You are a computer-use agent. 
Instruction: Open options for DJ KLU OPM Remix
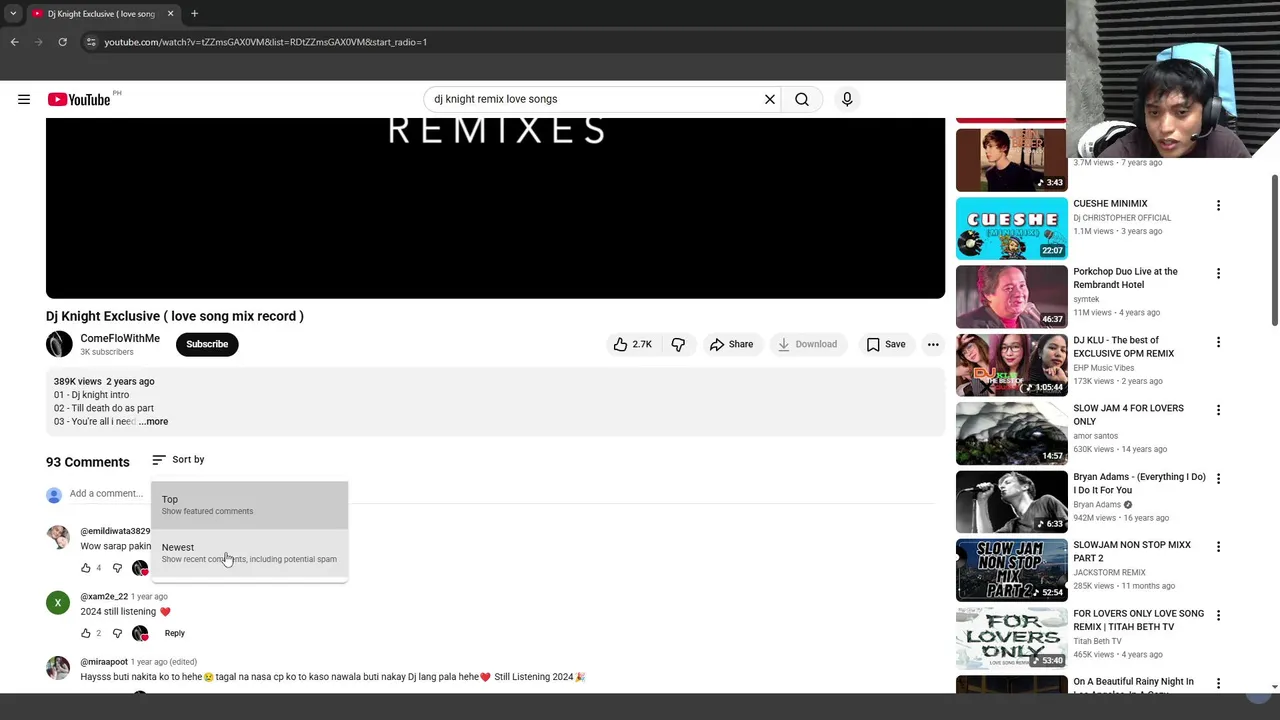point(1218,342)
